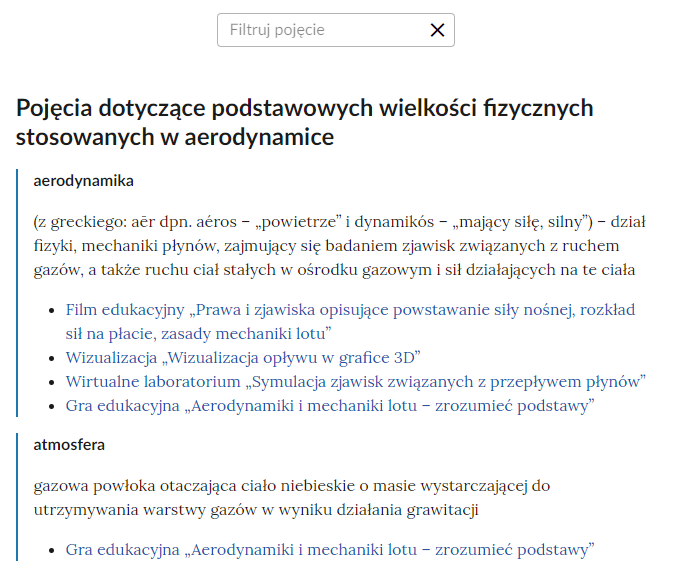Image resolution: width=685 pixels, height=572 pixels.
Task: Click the definition text starting 'gazowa powłoka otaczająca'
Action: pyautogui.click(x=291, y=498)
